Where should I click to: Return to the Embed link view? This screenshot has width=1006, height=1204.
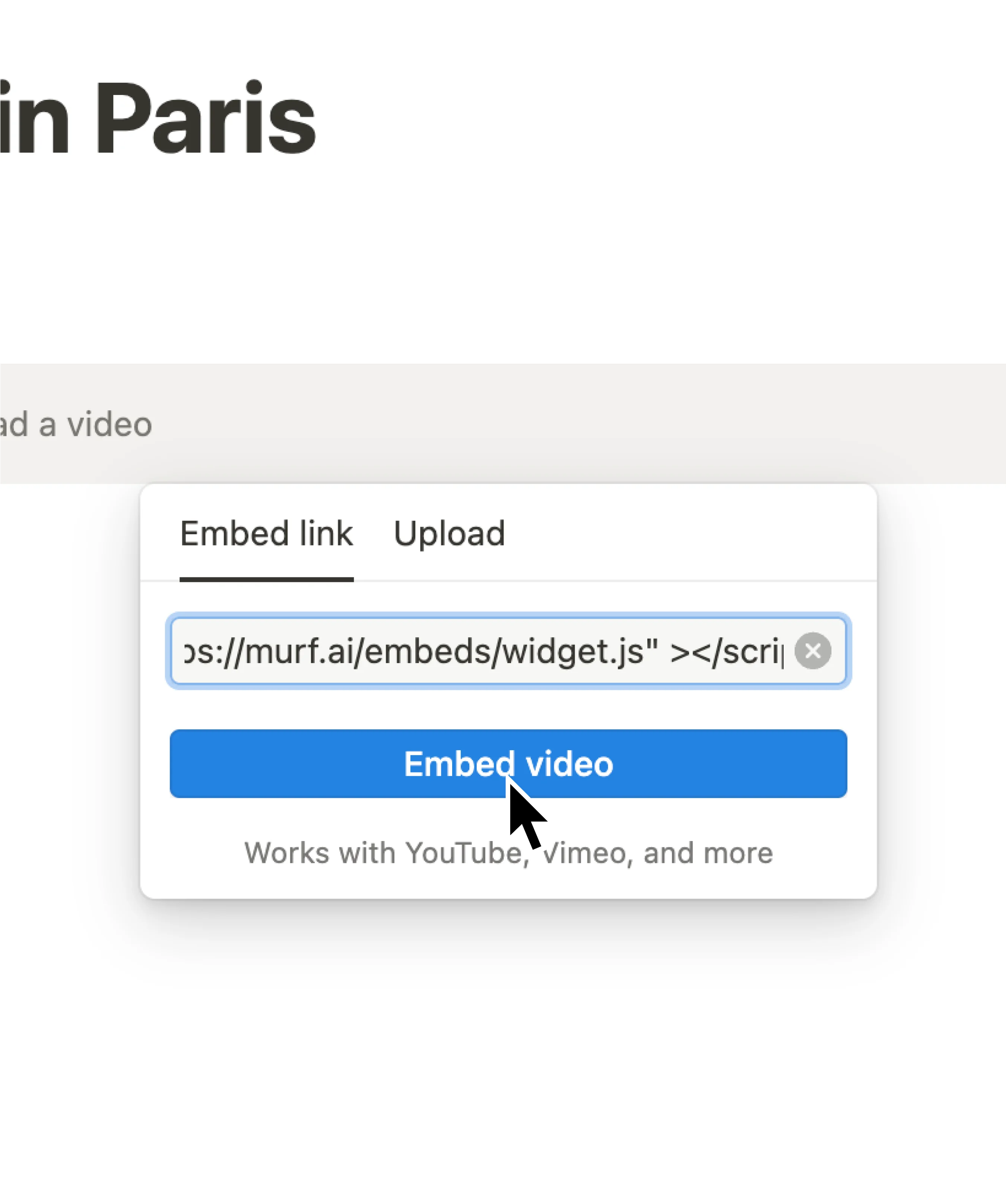(266, 533)
